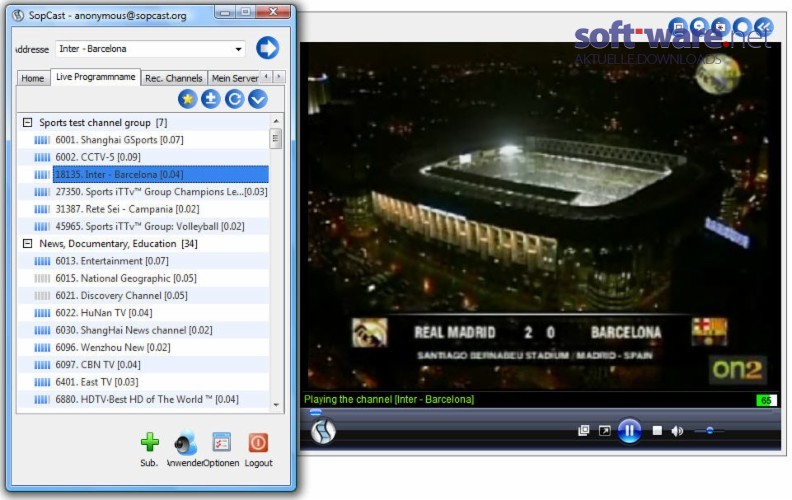792x500 pixels.
Task: Stop the video playback
Action: pos(657,430)
